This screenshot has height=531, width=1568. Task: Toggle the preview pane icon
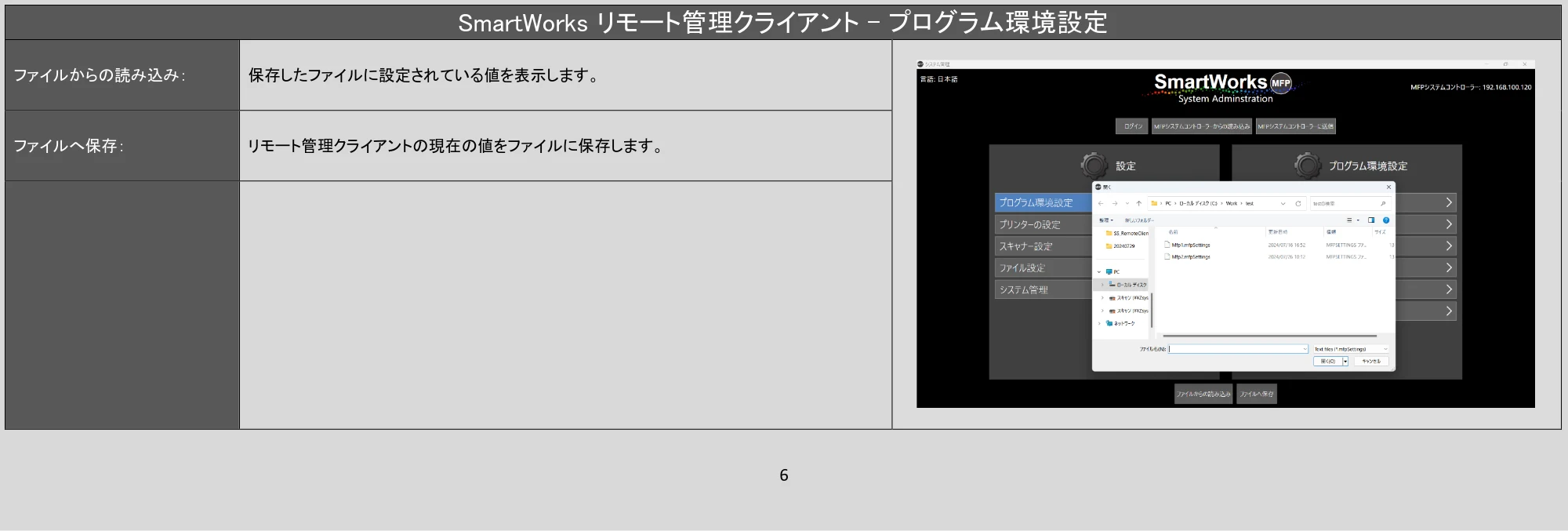1371,220
